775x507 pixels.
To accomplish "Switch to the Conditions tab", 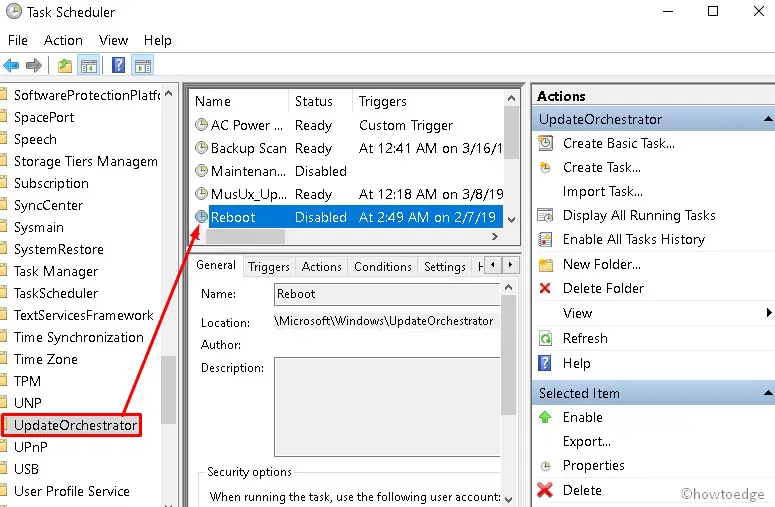I will click(x=383, y=267).
